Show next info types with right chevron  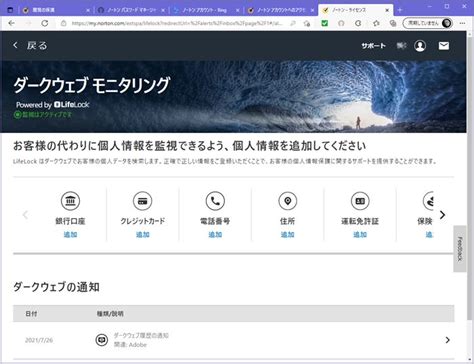(442, 215)
